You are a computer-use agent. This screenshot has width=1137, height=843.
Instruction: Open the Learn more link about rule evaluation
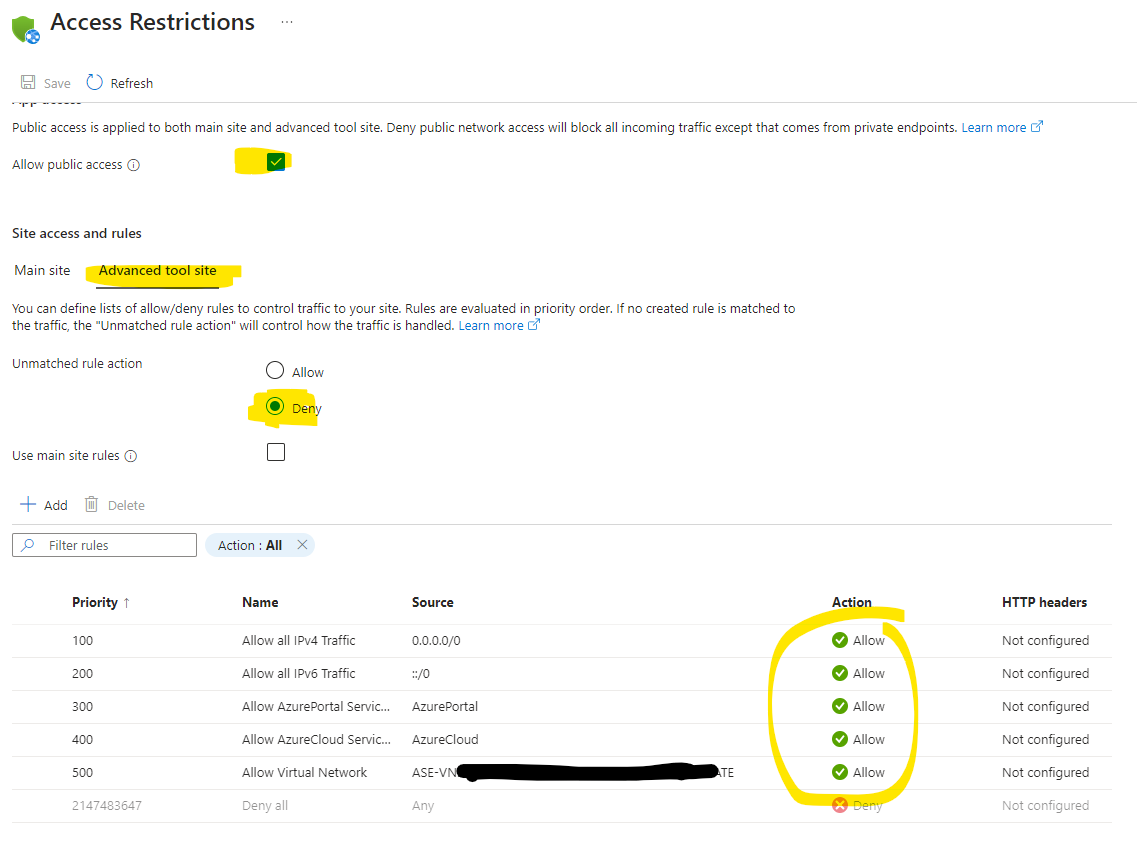pyautogui.click(x=499, y=325)
